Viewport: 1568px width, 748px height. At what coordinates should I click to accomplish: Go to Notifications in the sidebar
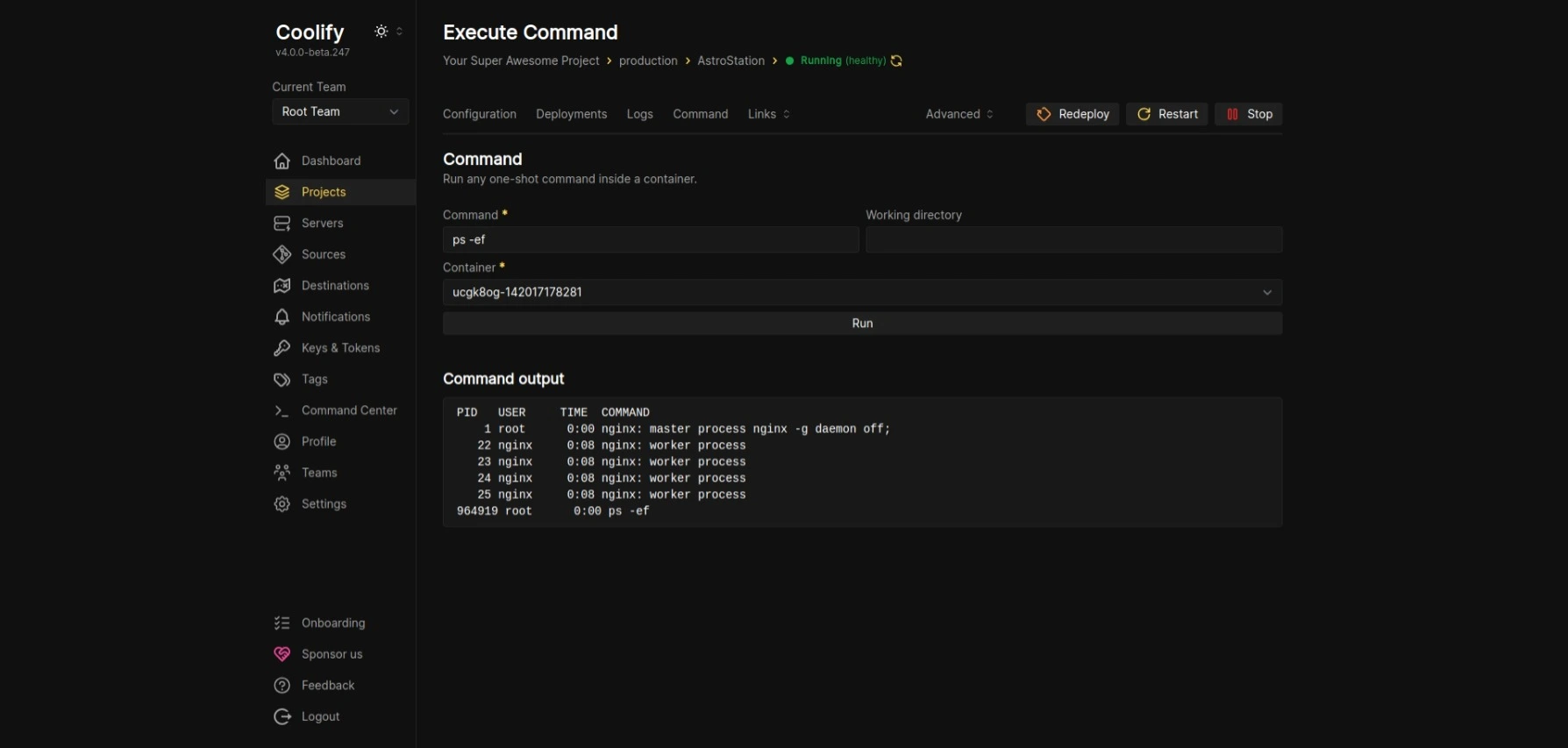[x=340, y=317]
